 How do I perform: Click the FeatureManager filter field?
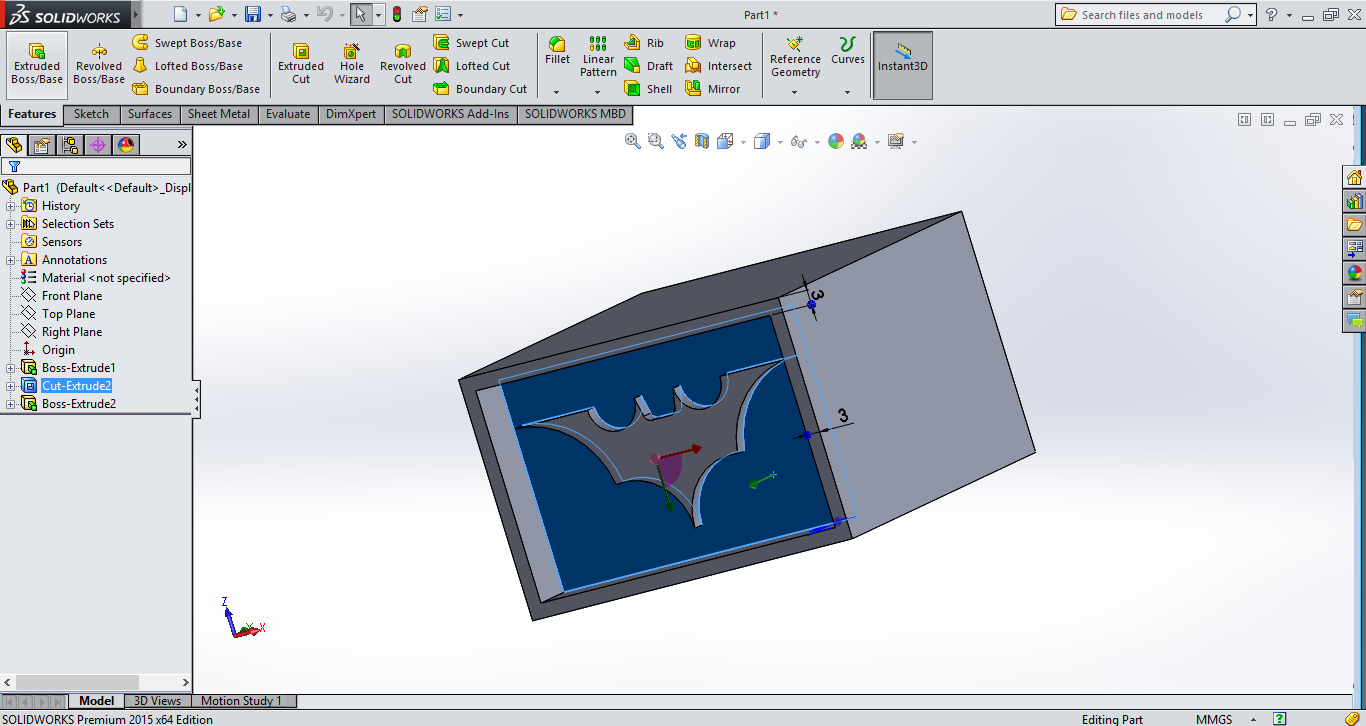pyautogui.click(x=97, y=166)
